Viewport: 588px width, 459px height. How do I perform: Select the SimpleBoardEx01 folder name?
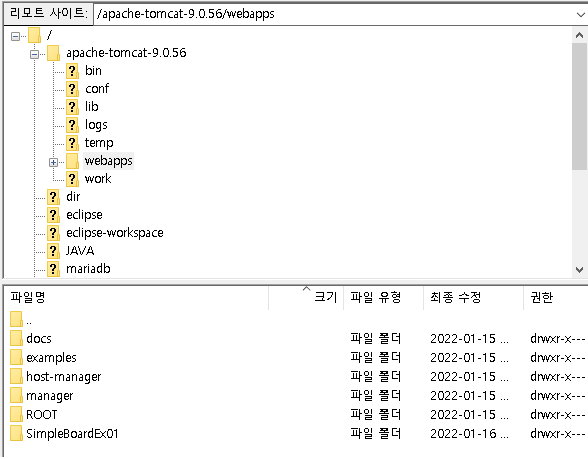[72, 434]
